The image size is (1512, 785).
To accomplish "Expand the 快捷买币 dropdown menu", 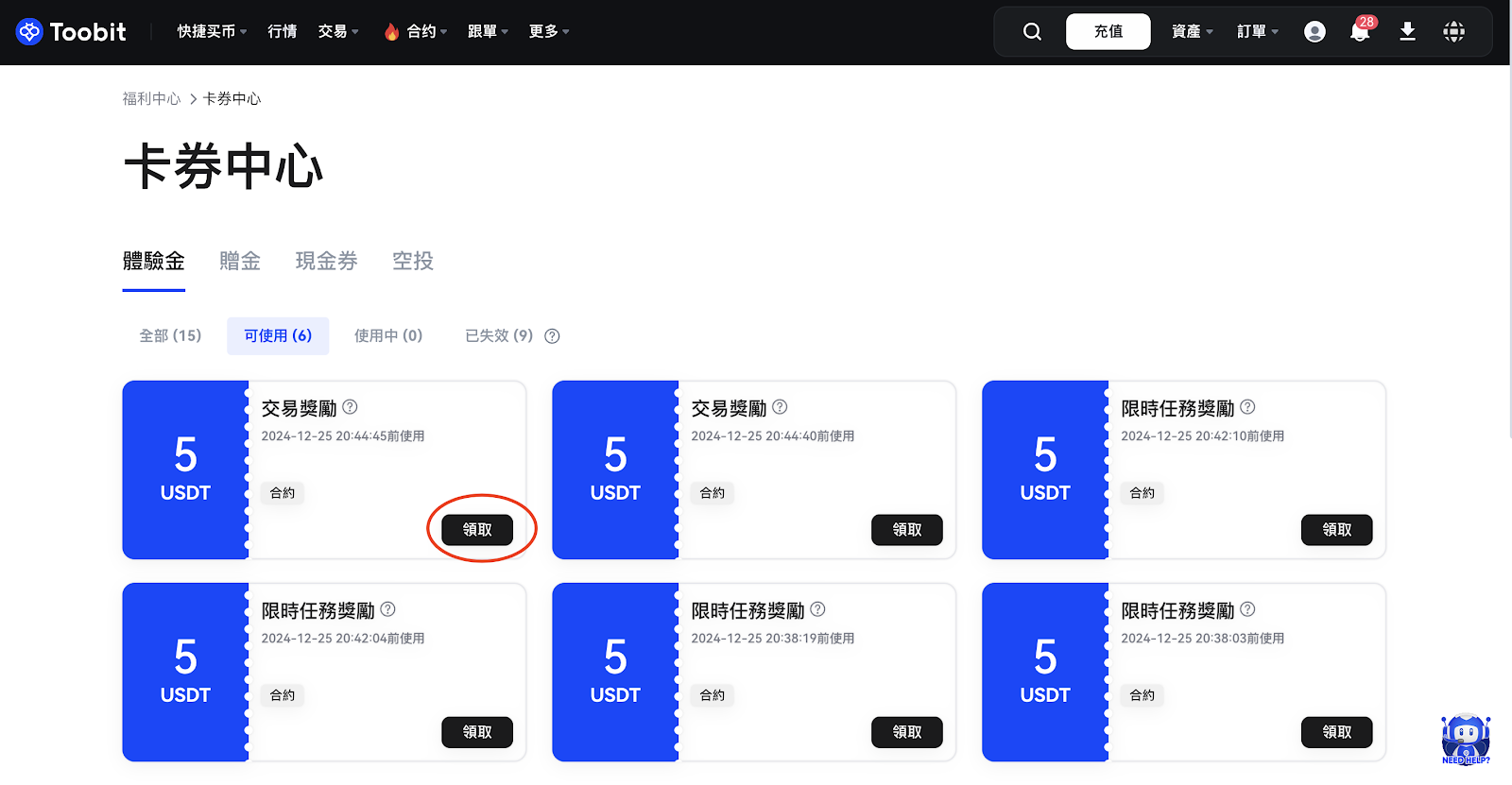I will point(212,32).
